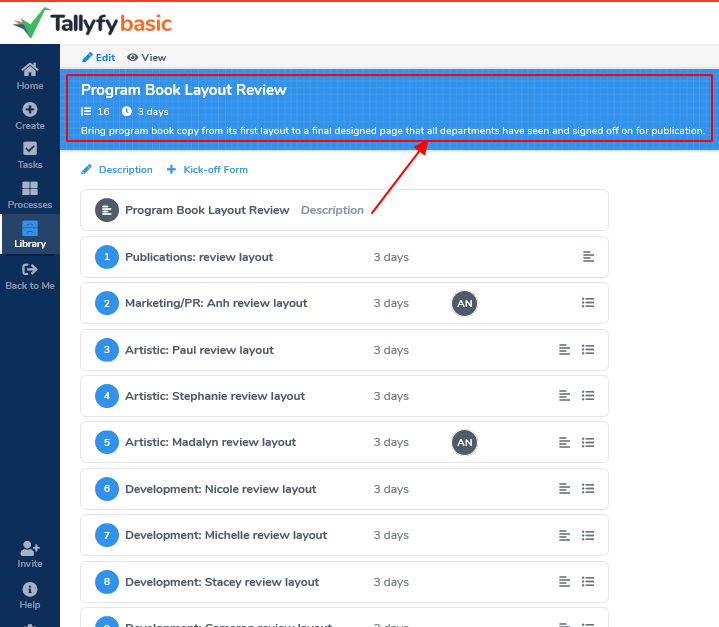This screenshot has width=719, height=627.
Task: Open step 6 Development: Nicole review layout
Action: tap(344, 489)
